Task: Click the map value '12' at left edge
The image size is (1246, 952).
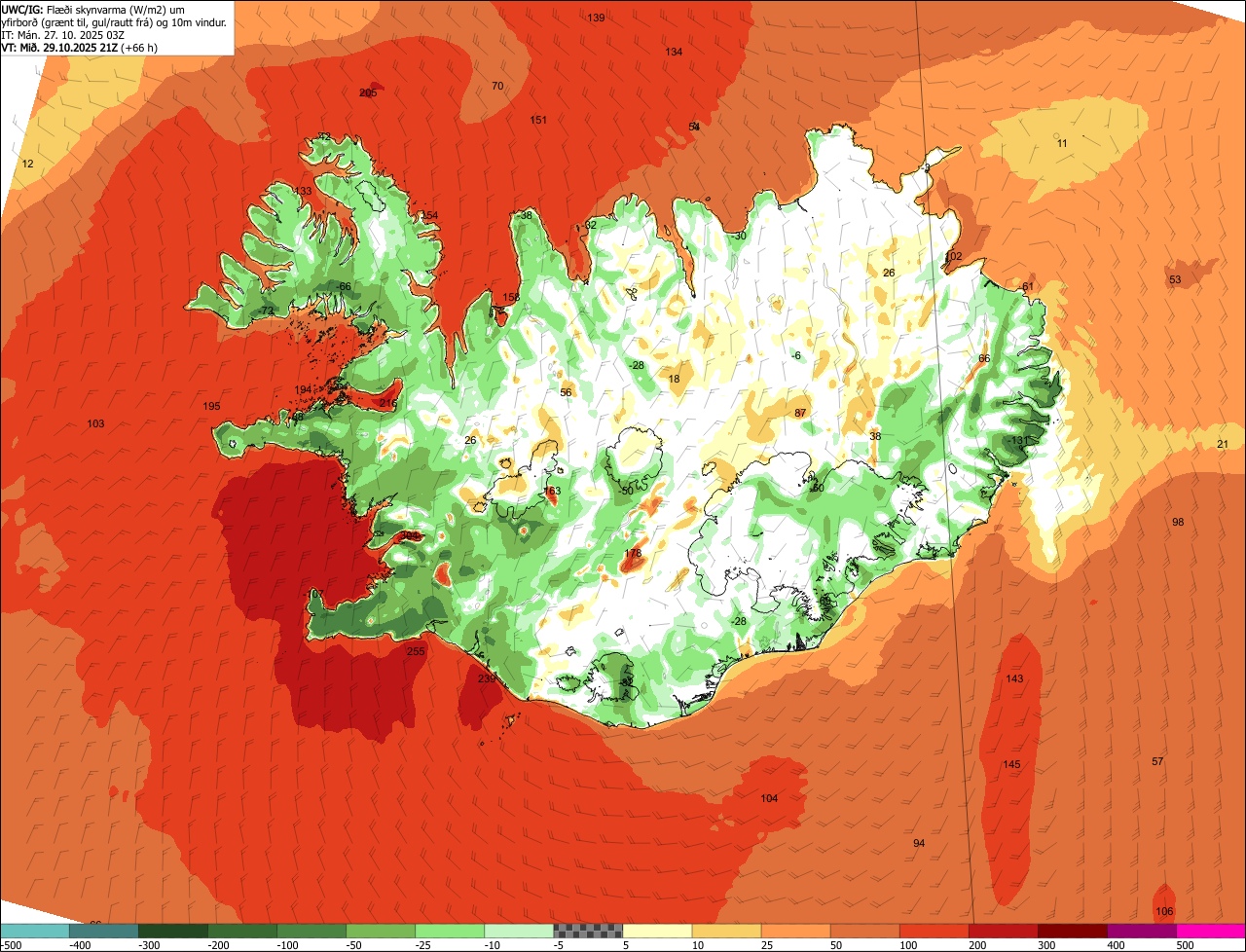Action: click(27, 164)
